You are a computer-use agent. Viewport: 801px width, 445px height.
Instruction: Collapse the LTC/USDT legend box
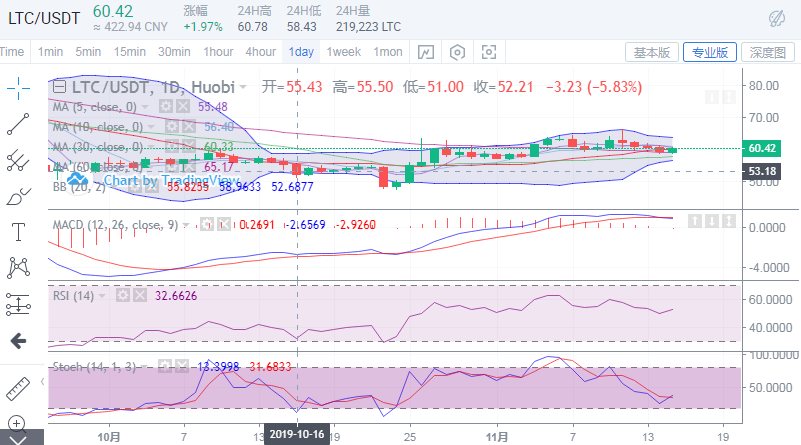tap(59, 87)
